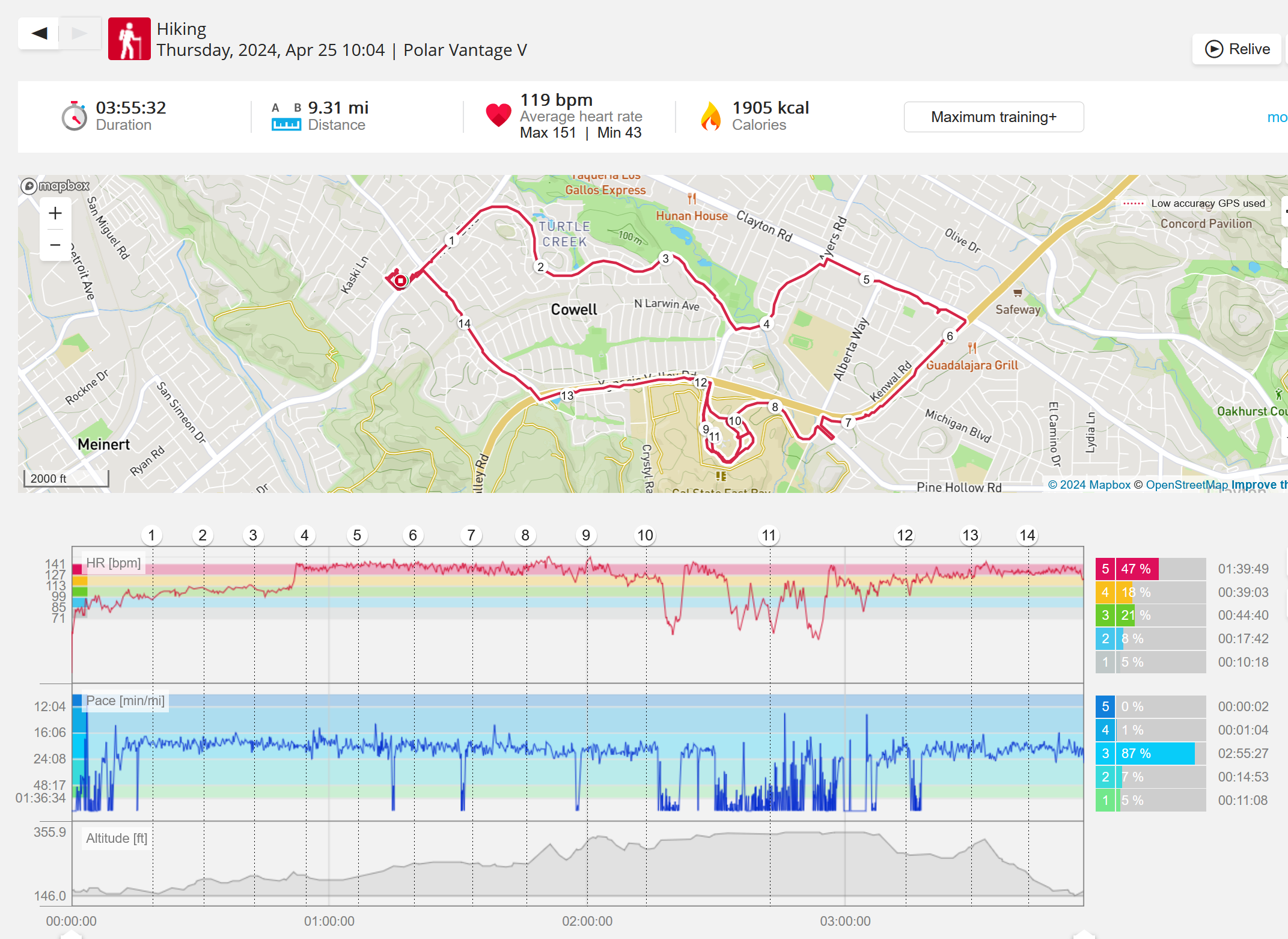The image size is (1288, 939).
Task: Click the red heart rate icon
Action: point(498,115)
